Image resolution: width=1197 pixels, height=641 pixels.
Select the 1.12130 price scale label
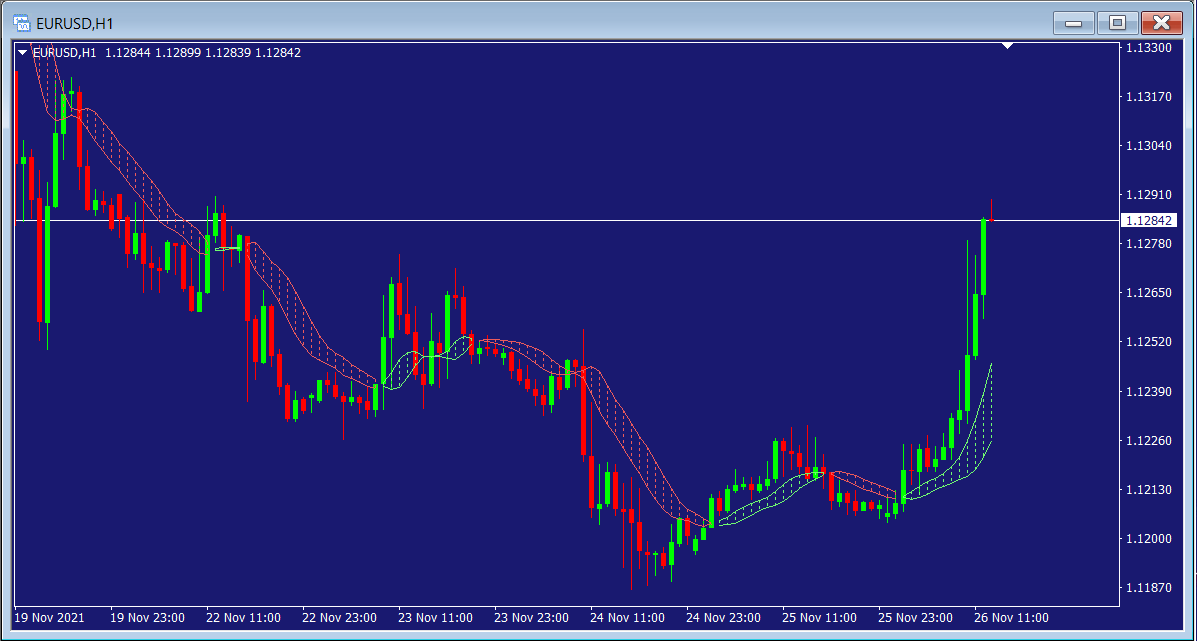(1148, 490)
